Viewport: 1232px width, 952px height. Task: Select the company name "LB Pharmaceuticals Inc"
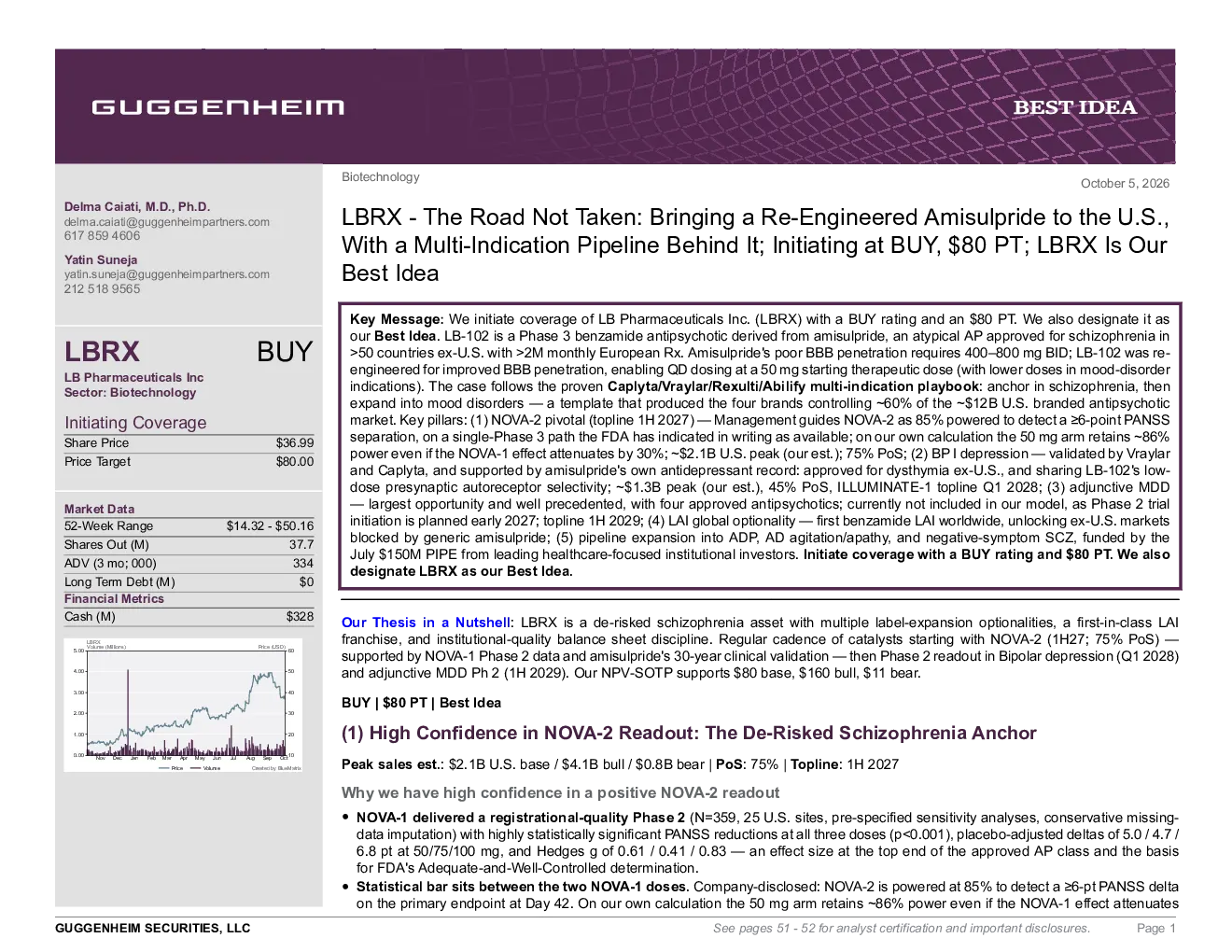pyautogui.click(x=133, y=378)
